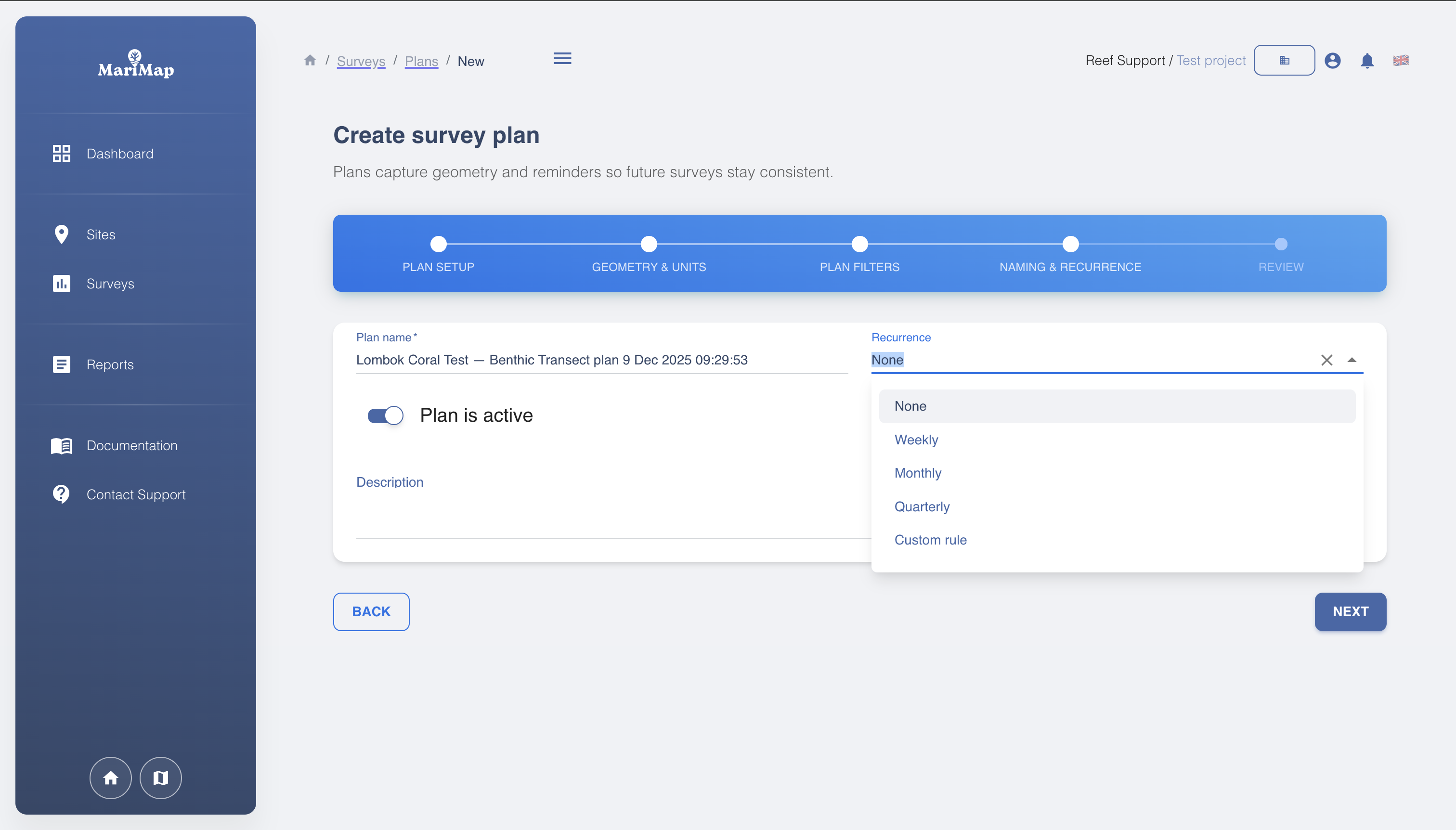Click the UK flag language icon
Viewport: 1456px width, 830px height.
[1401, 61]
